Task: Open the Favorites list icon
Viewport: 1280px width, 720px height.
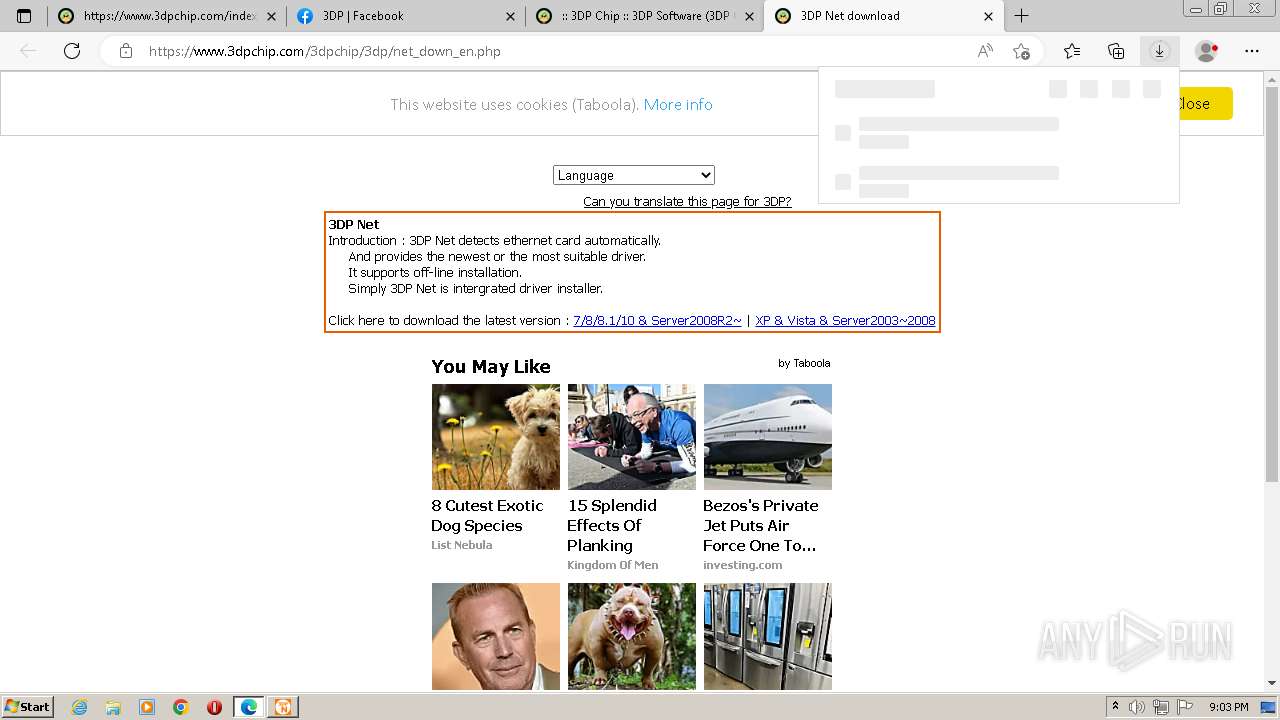Action: (1072, 51)
